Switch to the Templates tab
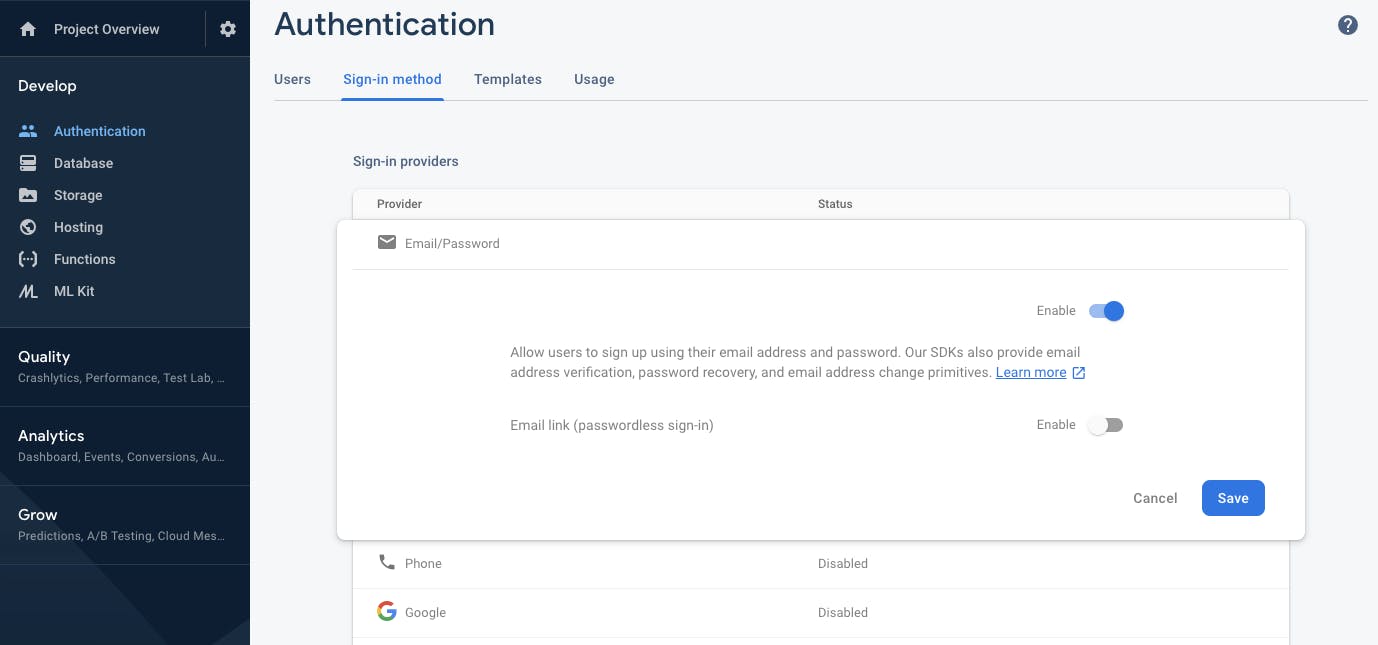This screenshot has width=1378, height=645. pos(508,79)
